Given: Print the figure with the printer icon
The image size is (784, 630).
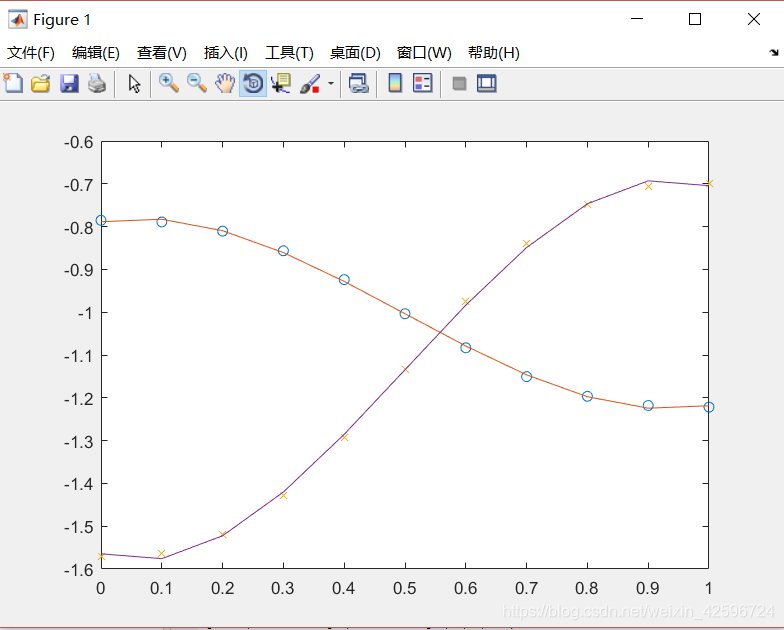Looking at the screenshot, I should (x=97, y=83).
